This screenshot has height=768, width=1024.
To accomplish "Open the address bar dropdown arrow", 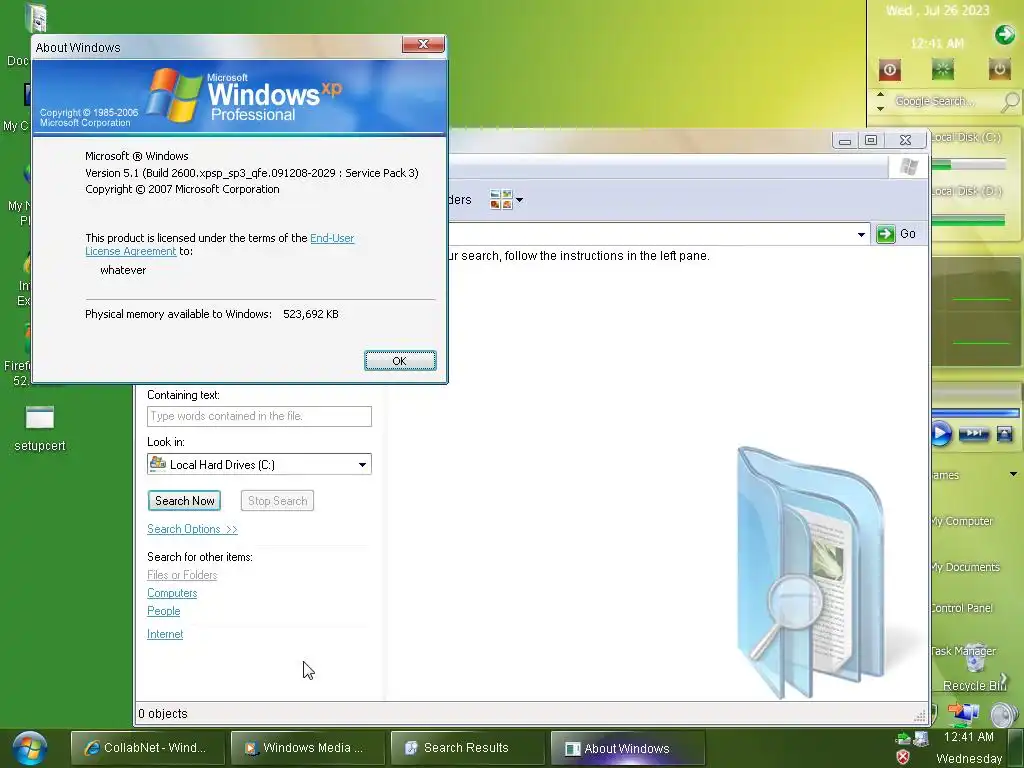I will 861,234.
